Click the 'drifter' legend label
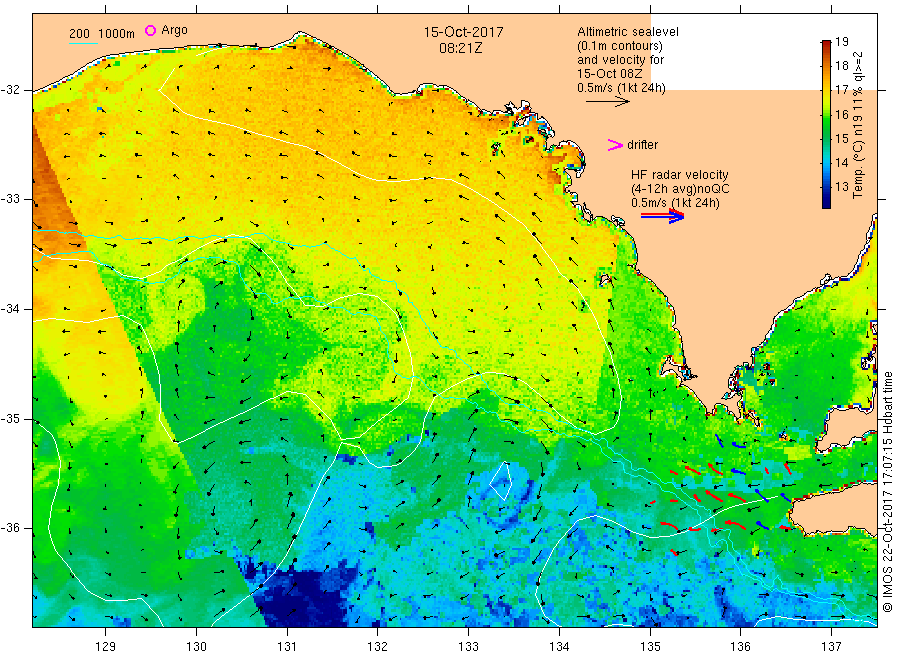Image resolution: width=900 pixels, height=660 pixels. click(x=642, y=145)
